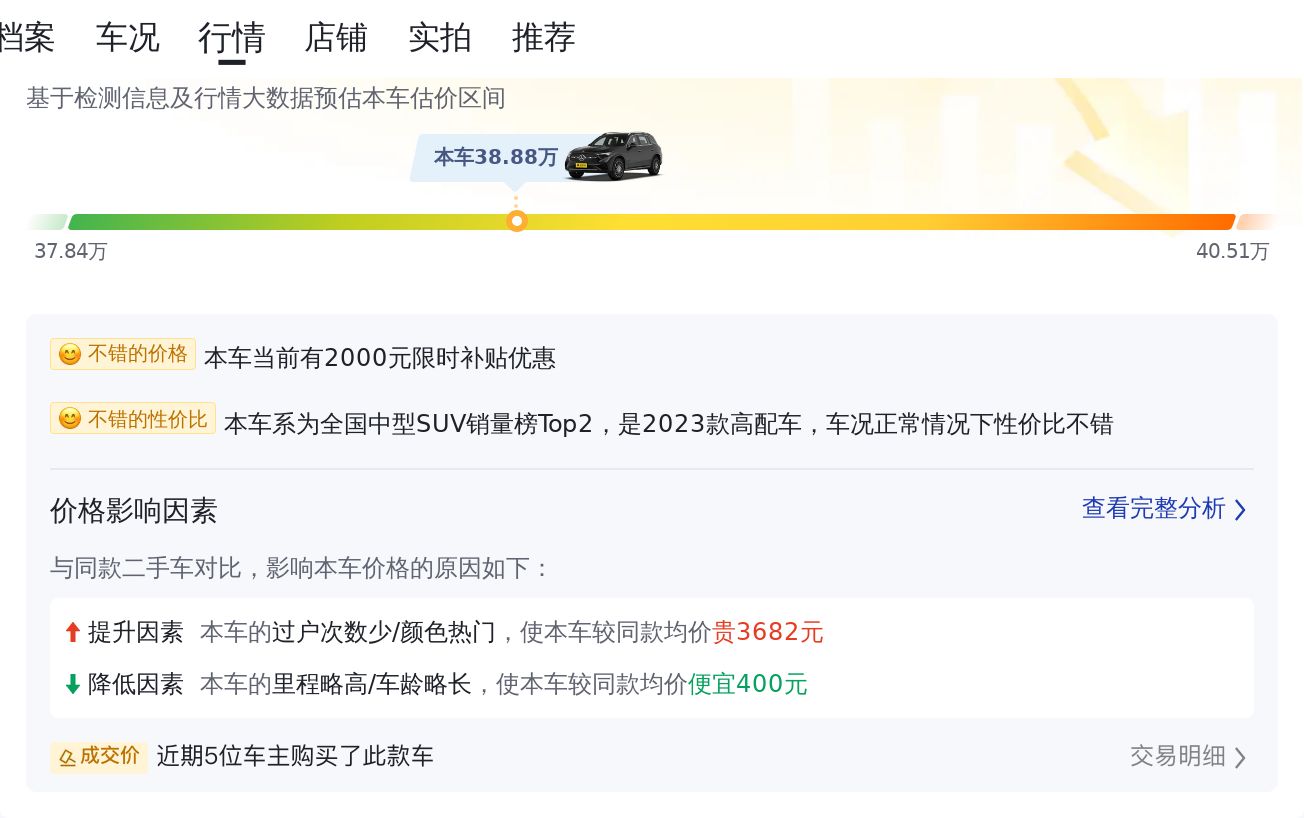Go to the 店铺 tab
The width and height of the screenshot is (1304, 818).
[x=336, y=38]
